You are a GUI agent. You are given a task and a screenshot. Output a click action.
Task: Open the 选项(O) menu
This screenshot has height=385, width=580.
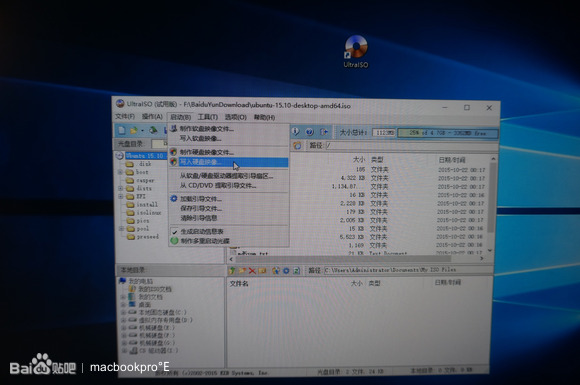coord(236,117)
